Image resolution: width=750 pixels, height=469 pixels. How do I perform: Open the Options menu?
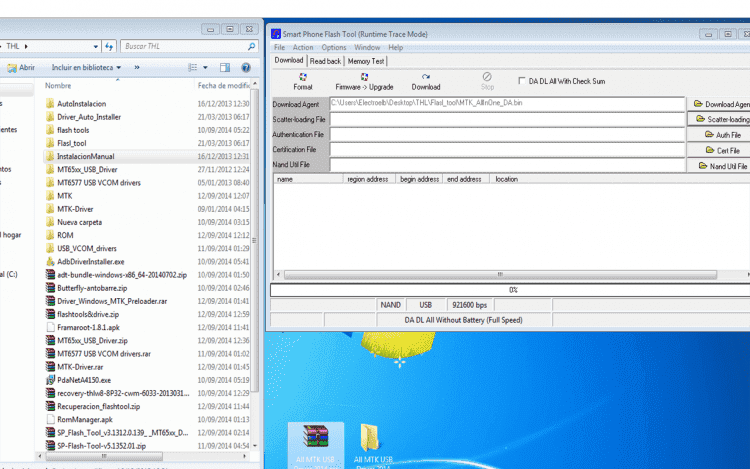333,47
